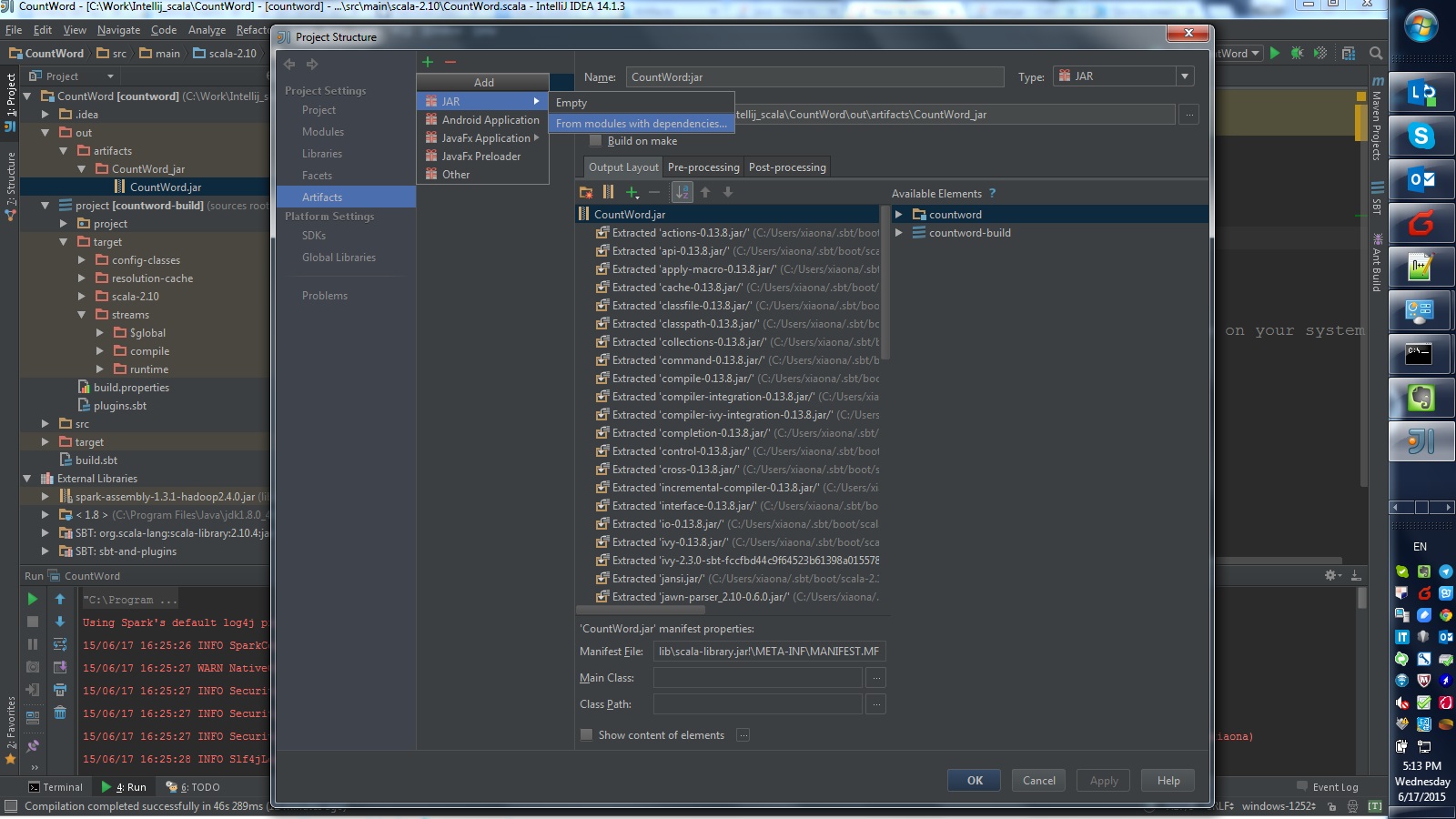This screenshot has height=819, width=1456.
Task: Toggle the Build on make checkbox
Action: [x=595, y=141]
